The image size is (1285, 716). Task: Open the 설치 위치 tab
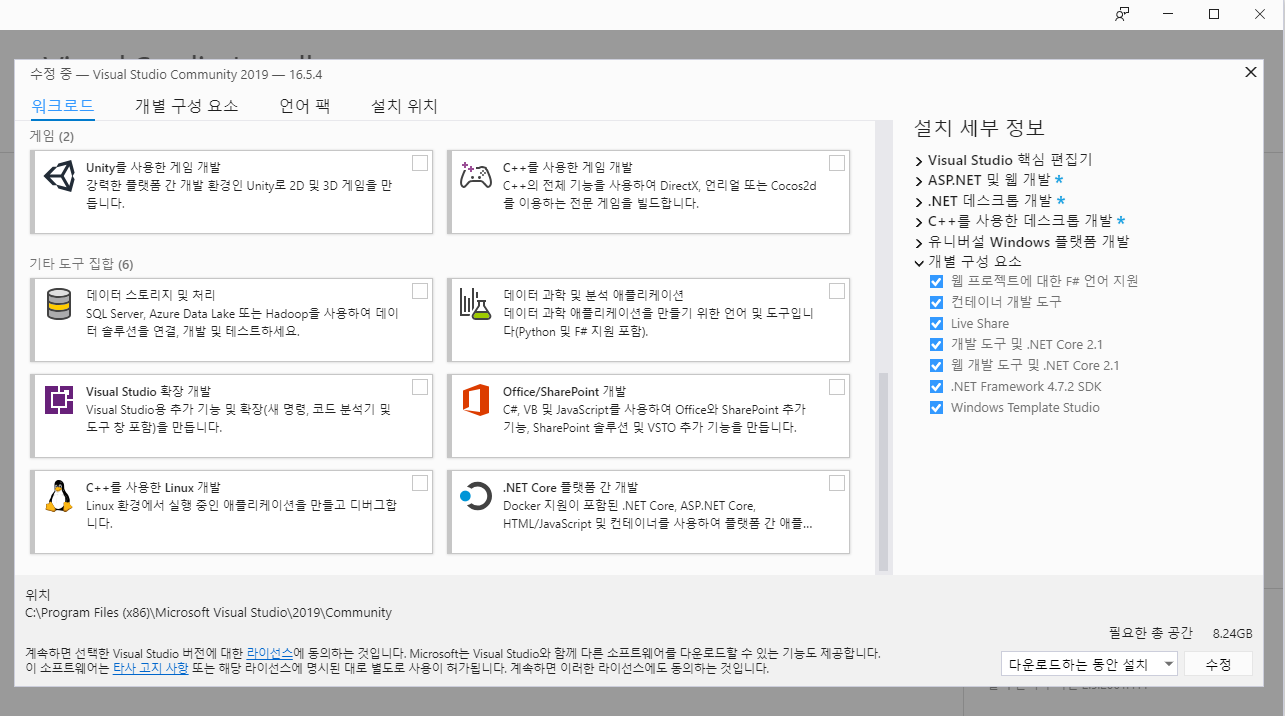(404, 106)
